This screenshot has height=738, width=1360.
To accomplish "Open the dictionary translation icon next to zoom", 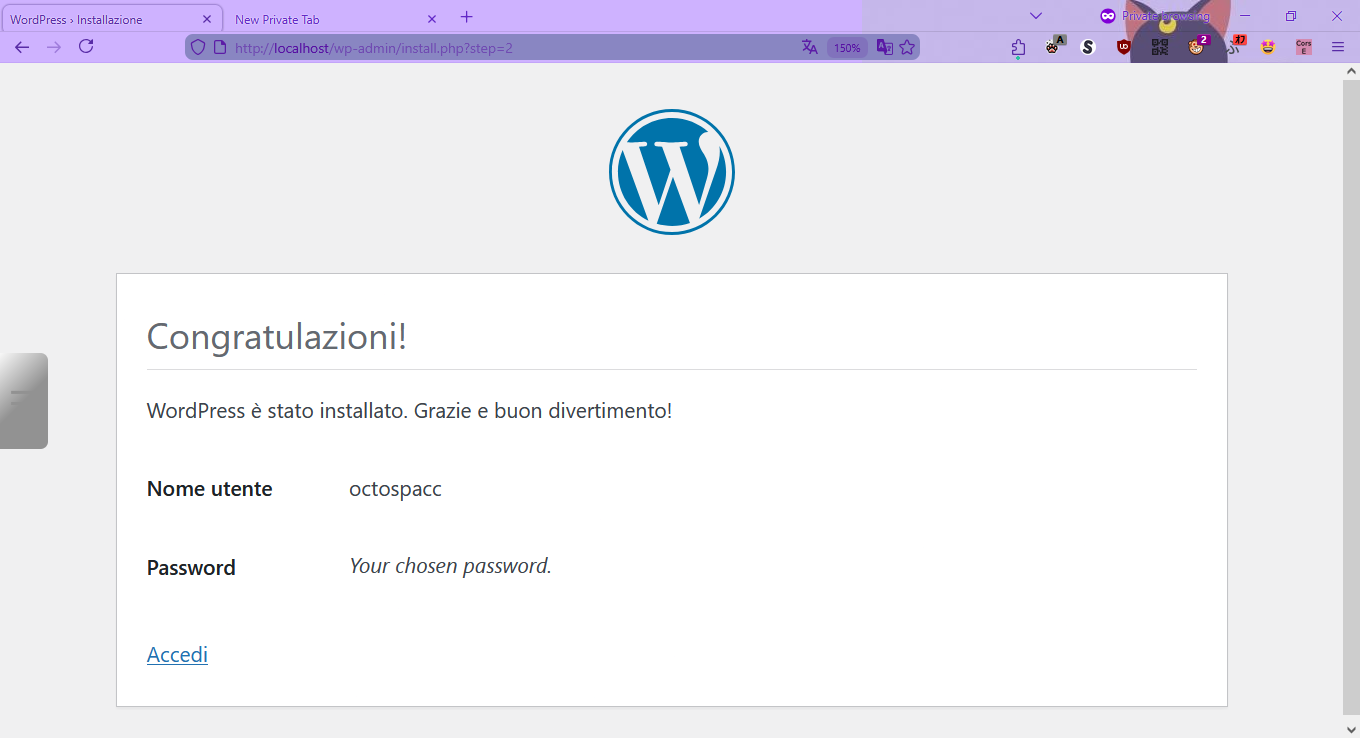I will [x=883, y=46].
